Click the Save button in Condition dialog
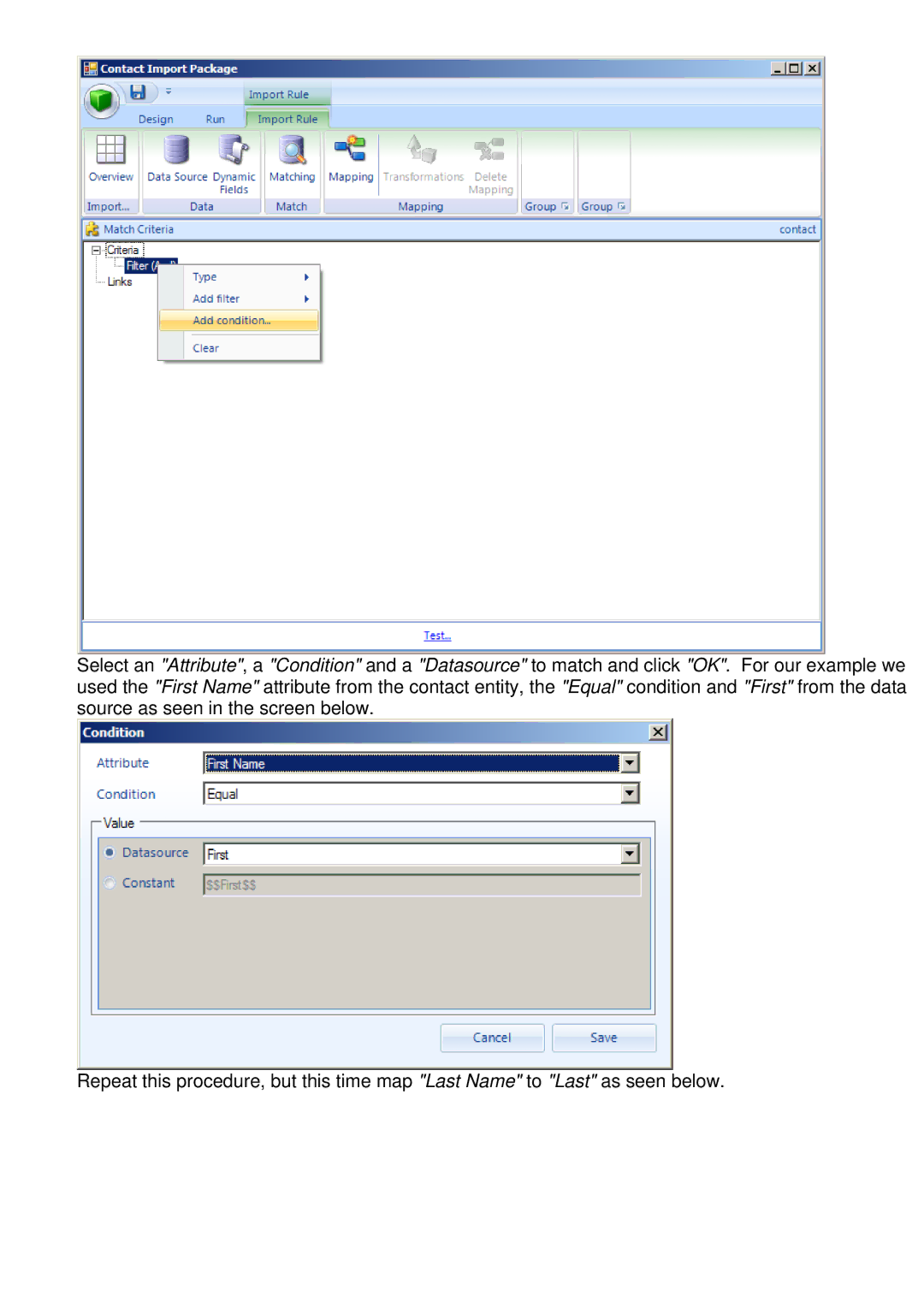The image size is (924, 1307). (604, 1038)
